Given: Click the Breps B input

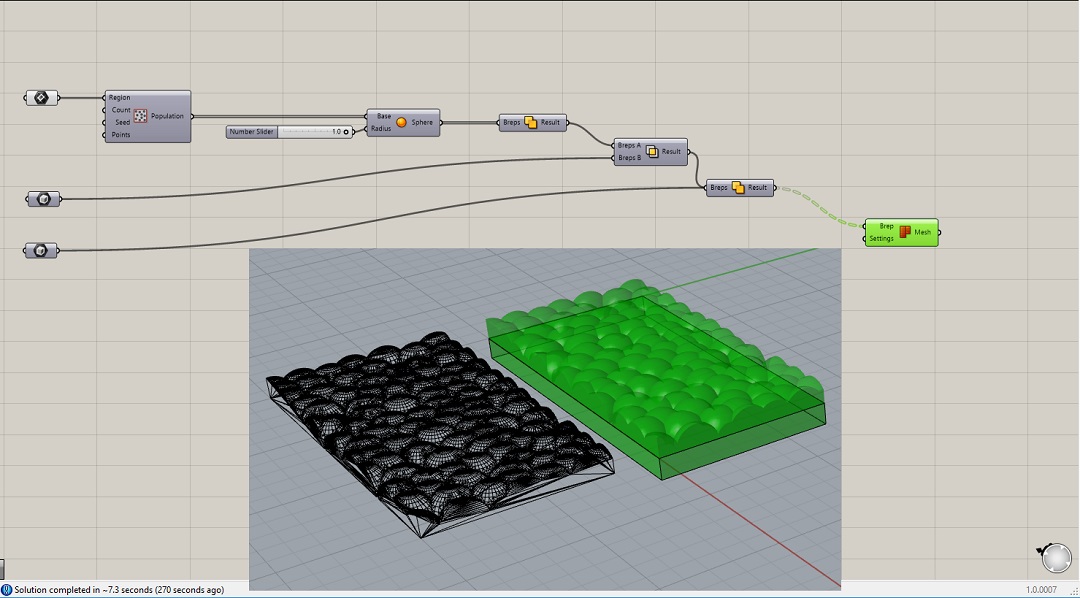Looking at the screenshot, I should point(630,158).
